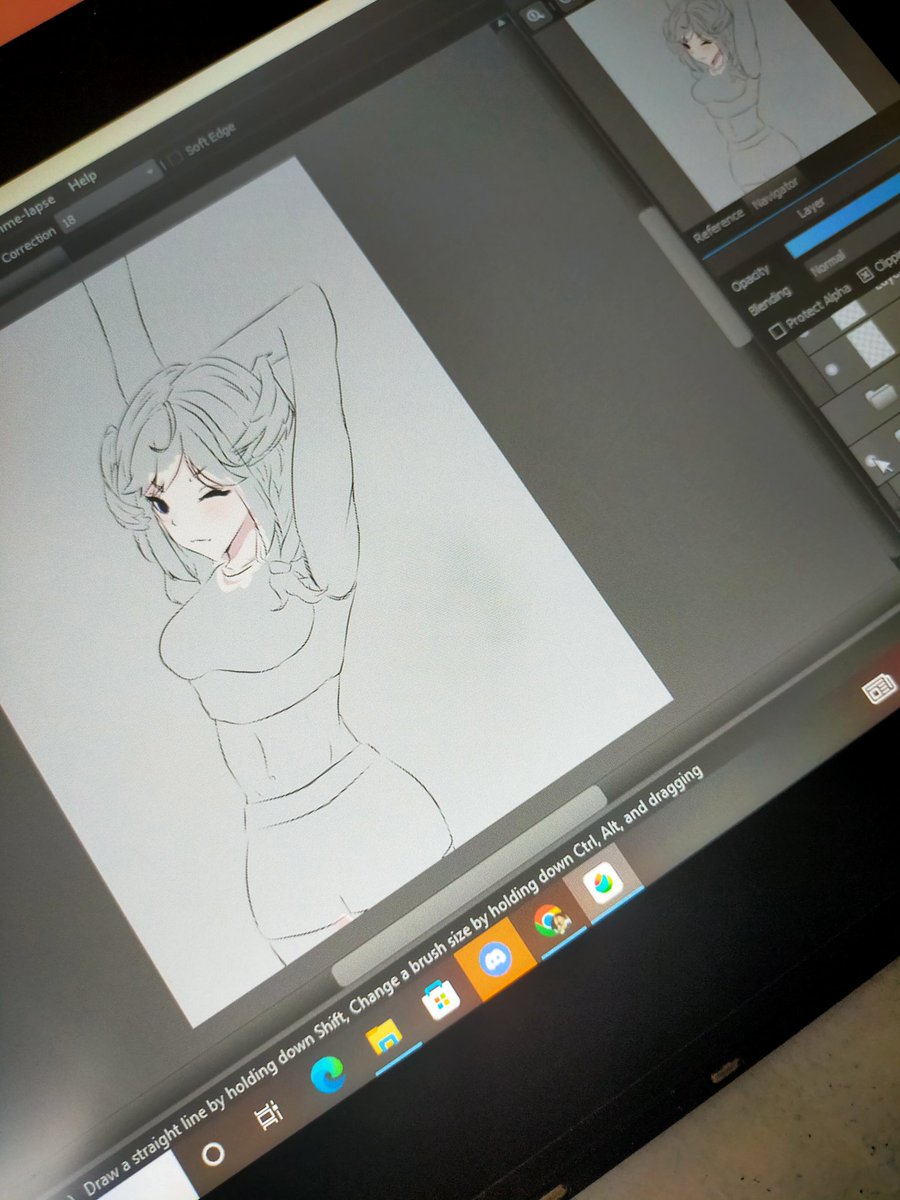Open Microsoft Store from the taskbar
The height and width of the screenshot is (1200, 900).
[440, 997]
